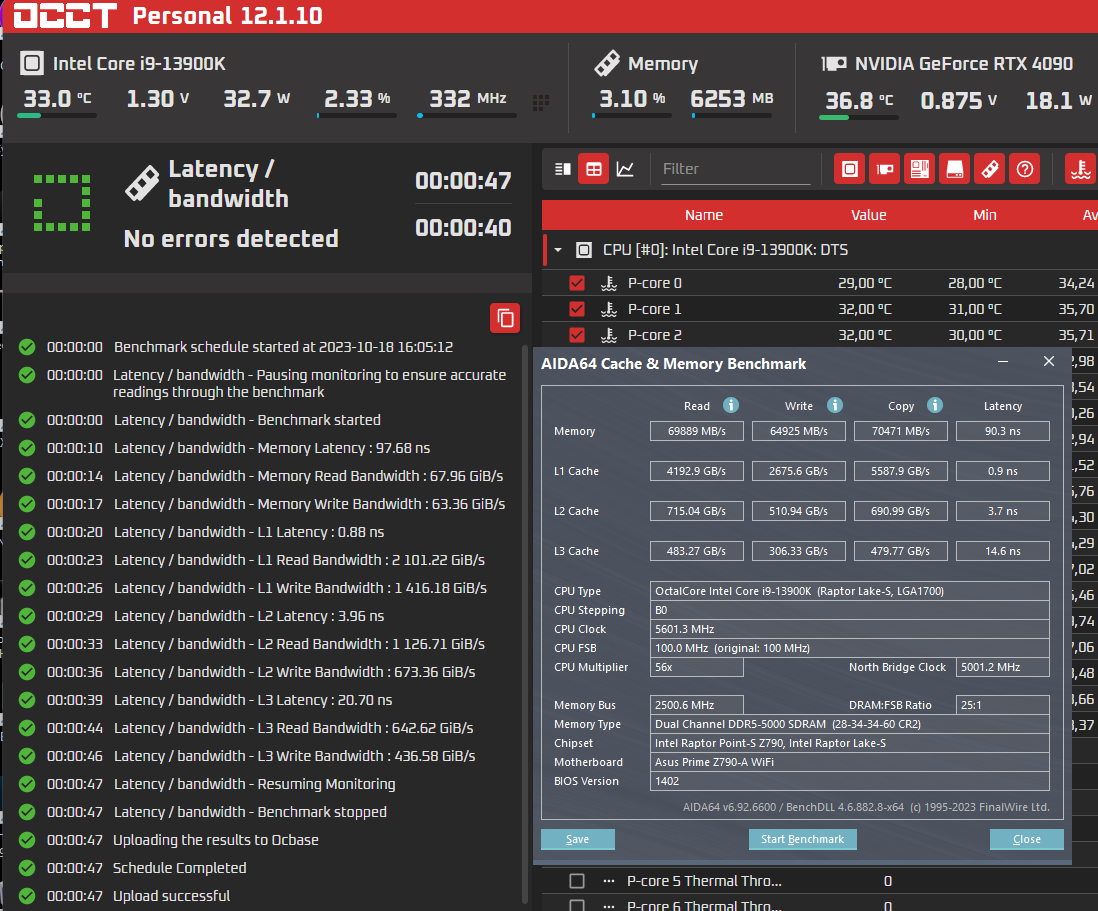Viewport: 1098px width, 911px height.
Task: Click the RAM stick icon next to Memory
Action: tap(606, 63)
